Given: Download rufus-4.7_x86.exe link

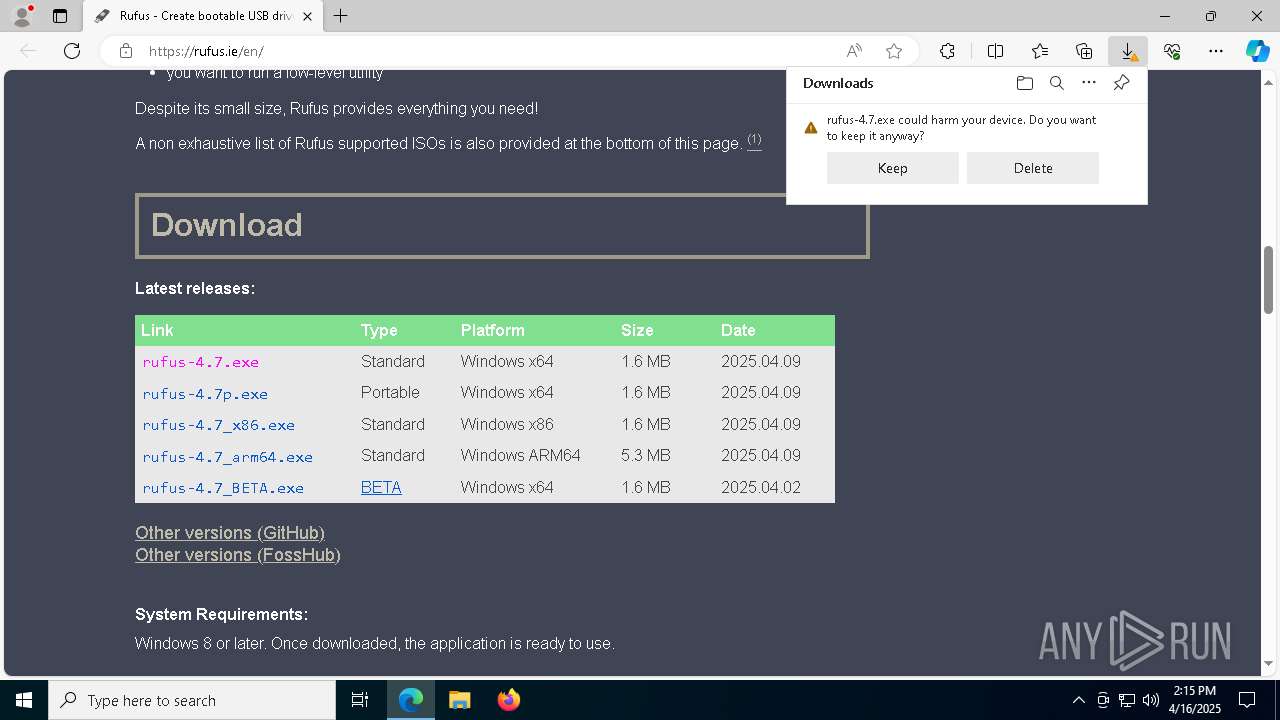Looking at the screenshot, I should (x=219, y=425).
